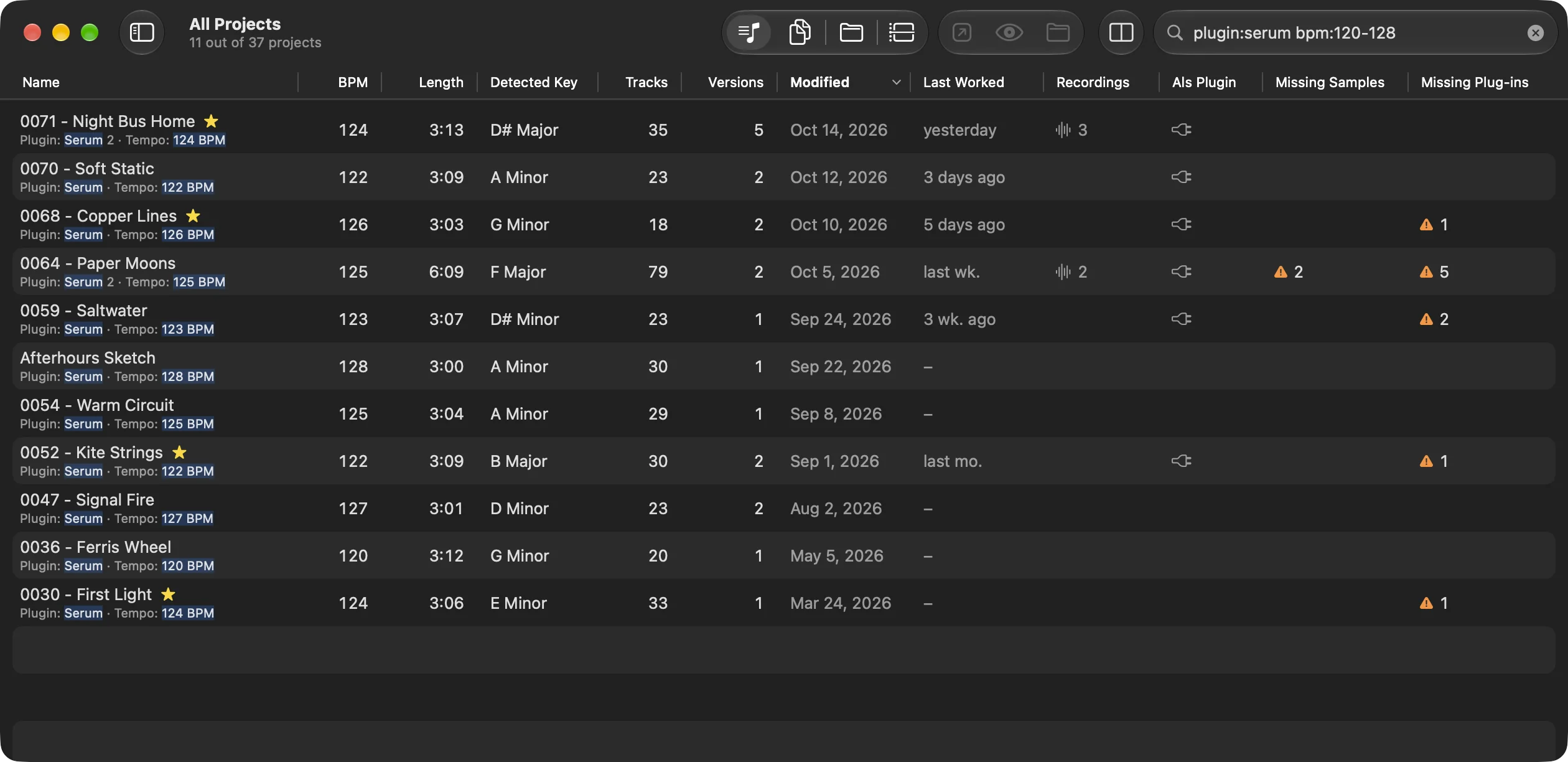
Task: Click the dimmed reveal-in-folder icon
Action: [1058, 32]
